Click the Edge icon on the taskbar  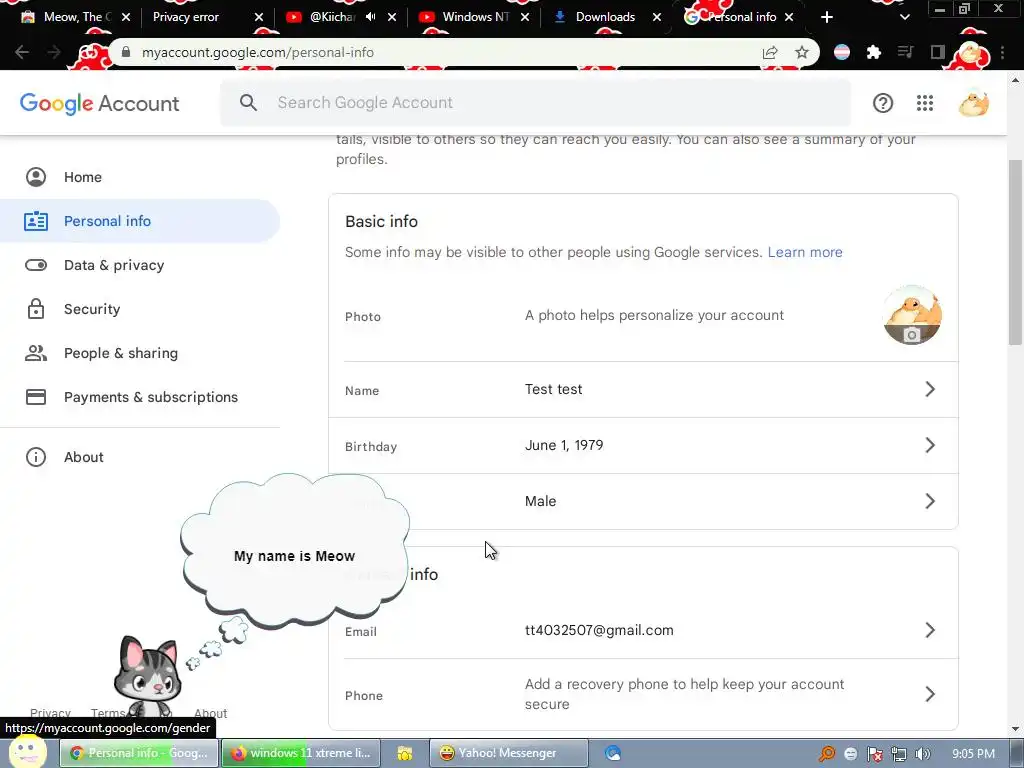(612, 754)
